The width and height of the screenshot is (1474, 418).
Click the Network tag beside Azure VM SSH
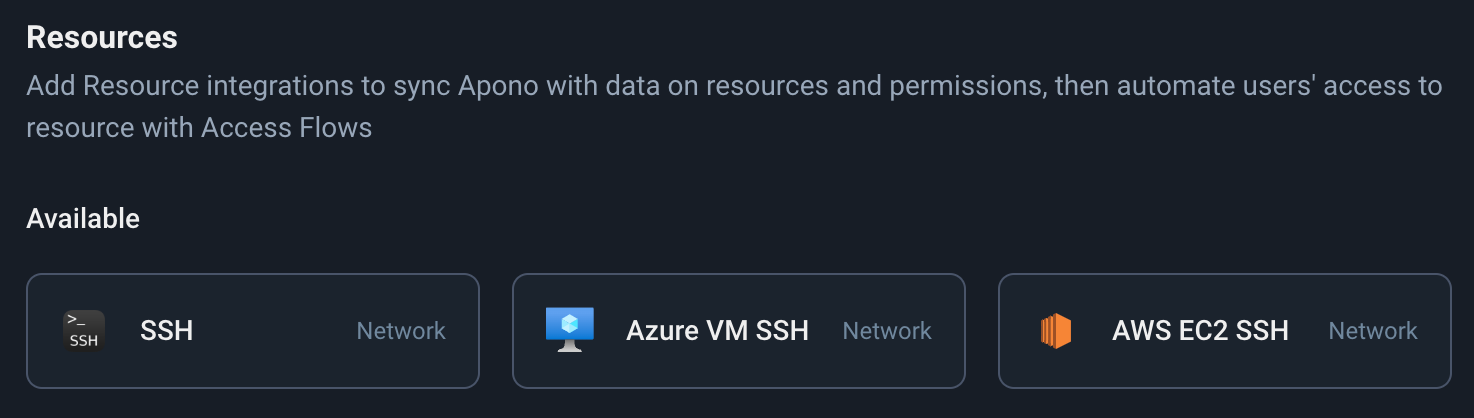coord(887,331)
